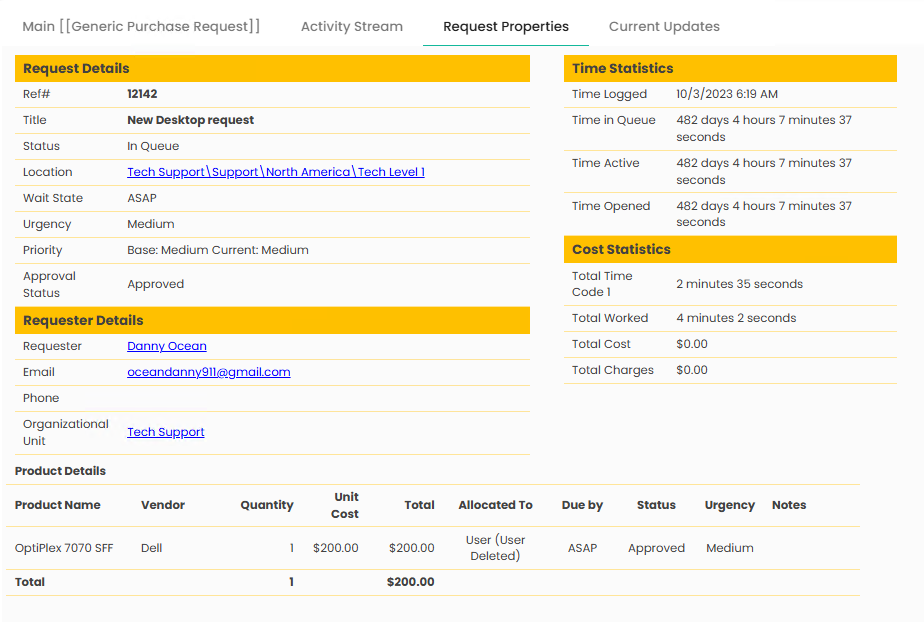Click the Request Details section header
Image resolution: width=924 pixels, height=622 pixels.
click(76, 69)
